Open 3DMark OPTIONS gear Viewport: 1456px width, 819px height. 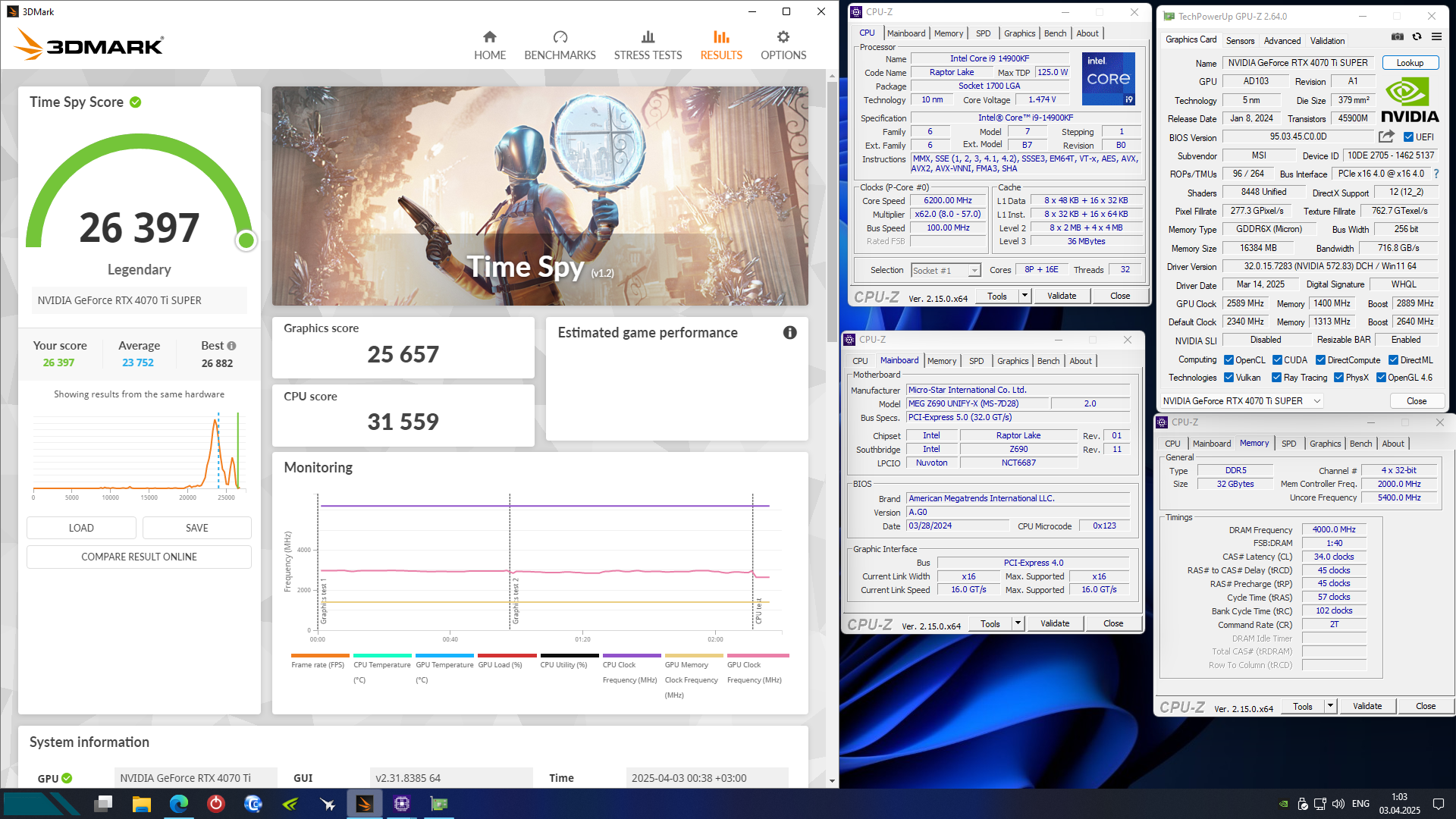click(783, 46)
